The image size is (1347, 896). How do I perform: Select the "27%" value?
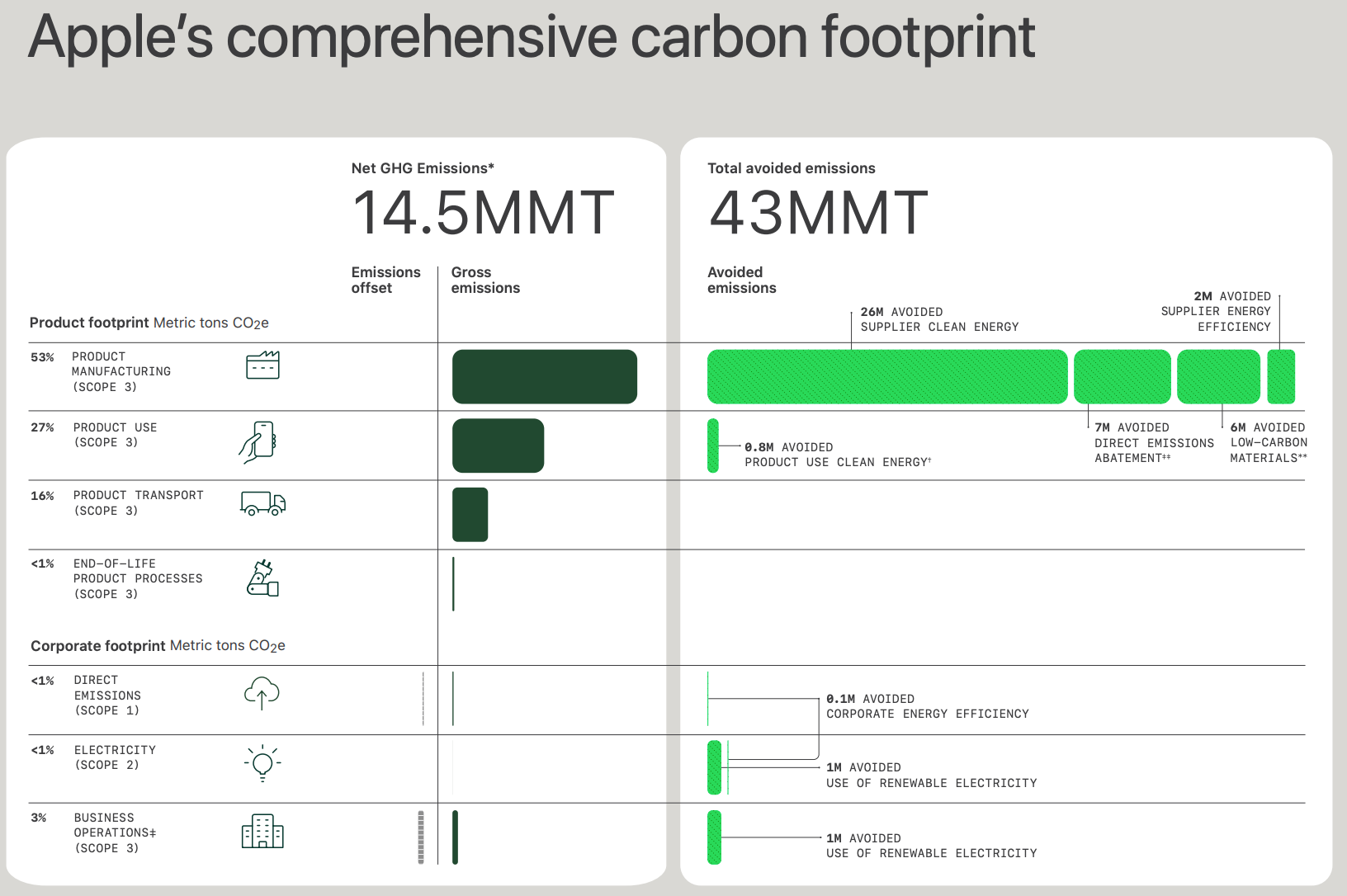(x=42, y=427)
